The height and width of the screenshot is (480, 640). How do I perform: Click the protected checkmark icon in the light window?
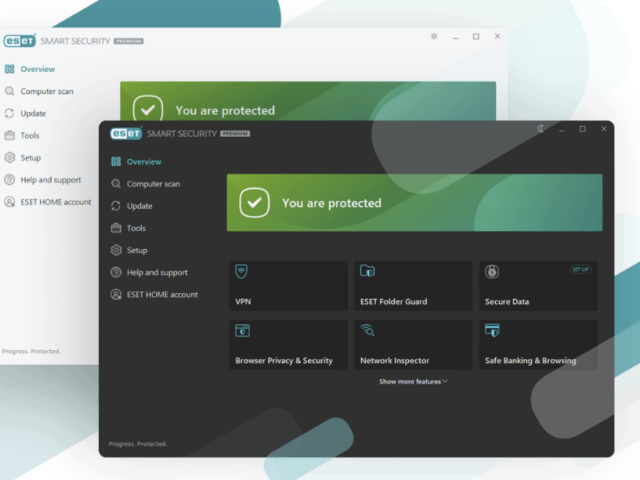148,108
